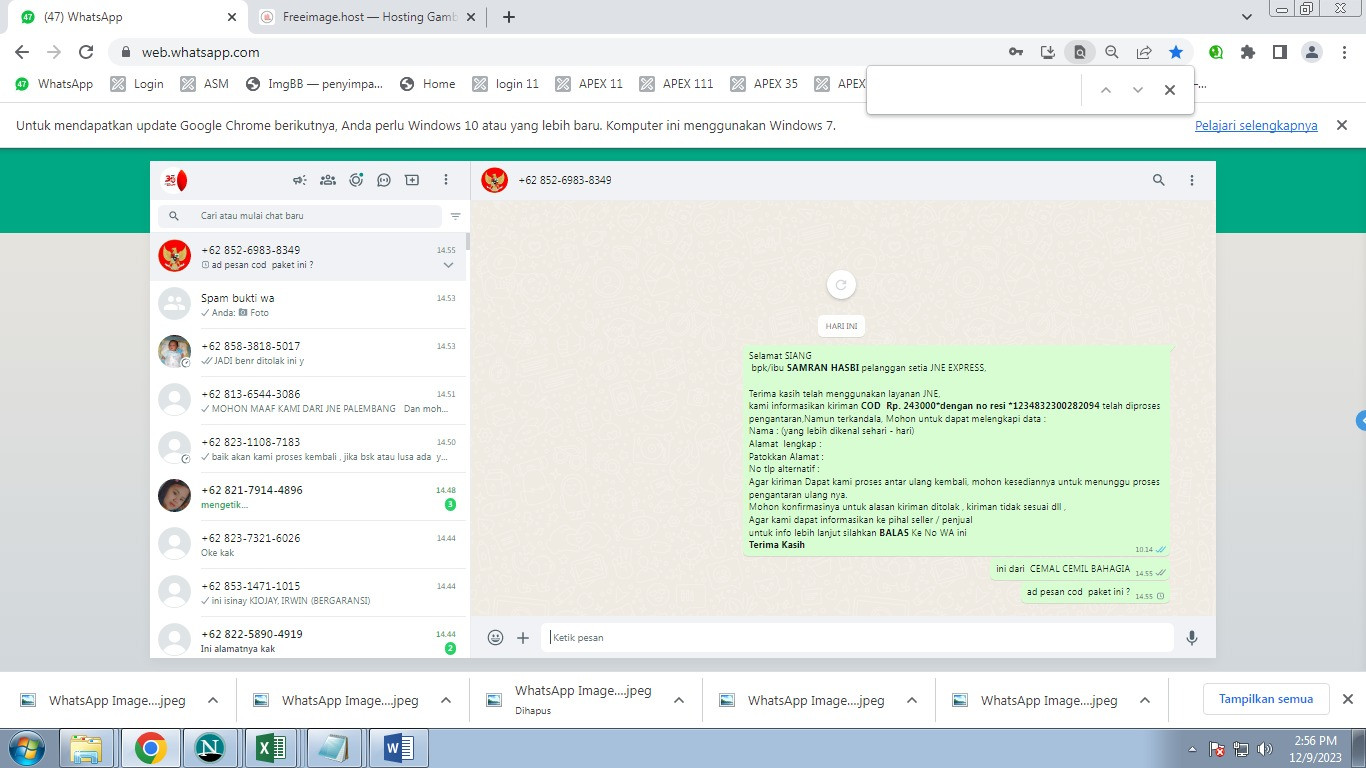Attach a file with the plus icon
The image size is (1366, 768).
[523, 637]
